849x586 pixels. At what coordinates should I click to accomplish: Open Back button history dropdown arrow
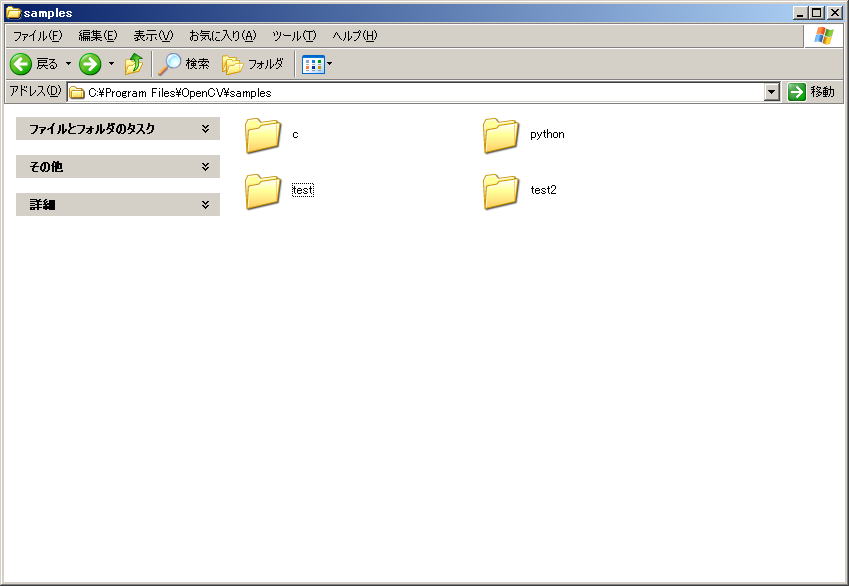click(68, 64)
